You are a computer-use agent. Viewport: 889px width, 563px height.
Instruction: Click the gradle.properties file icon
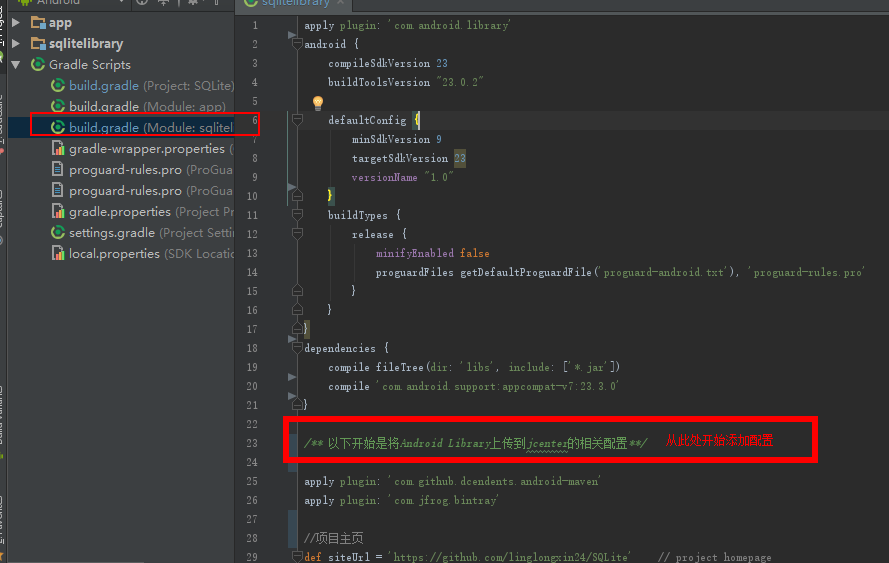point(58,211)
